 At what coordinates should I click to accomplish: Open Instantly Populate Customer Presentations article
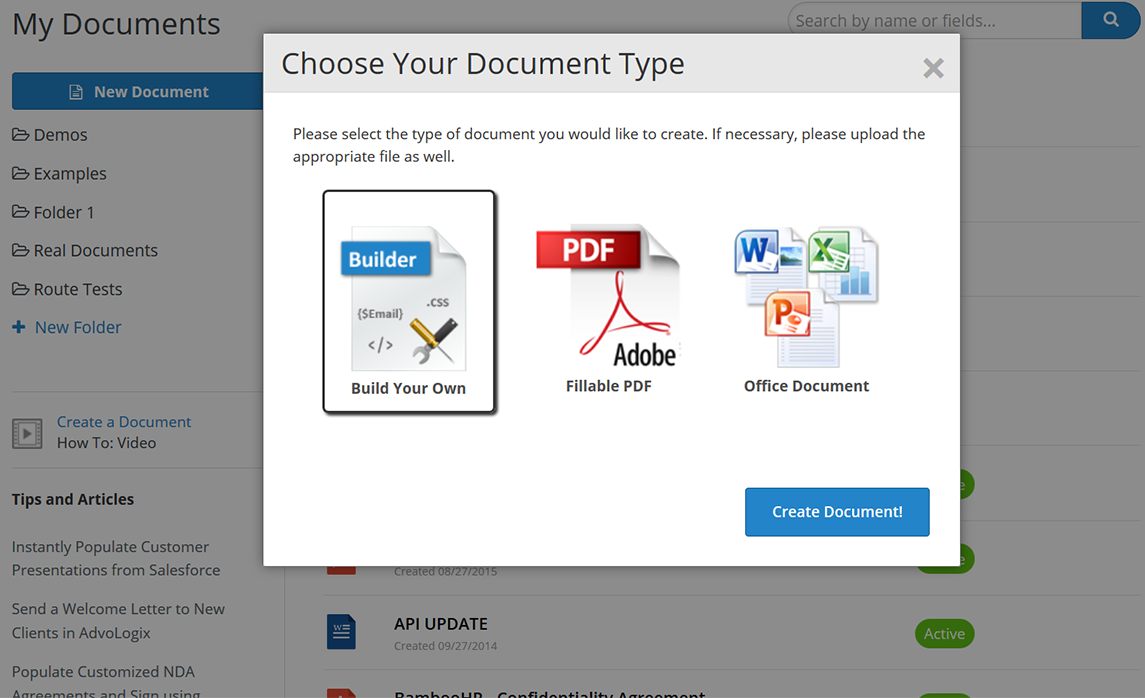click(115, 558)
